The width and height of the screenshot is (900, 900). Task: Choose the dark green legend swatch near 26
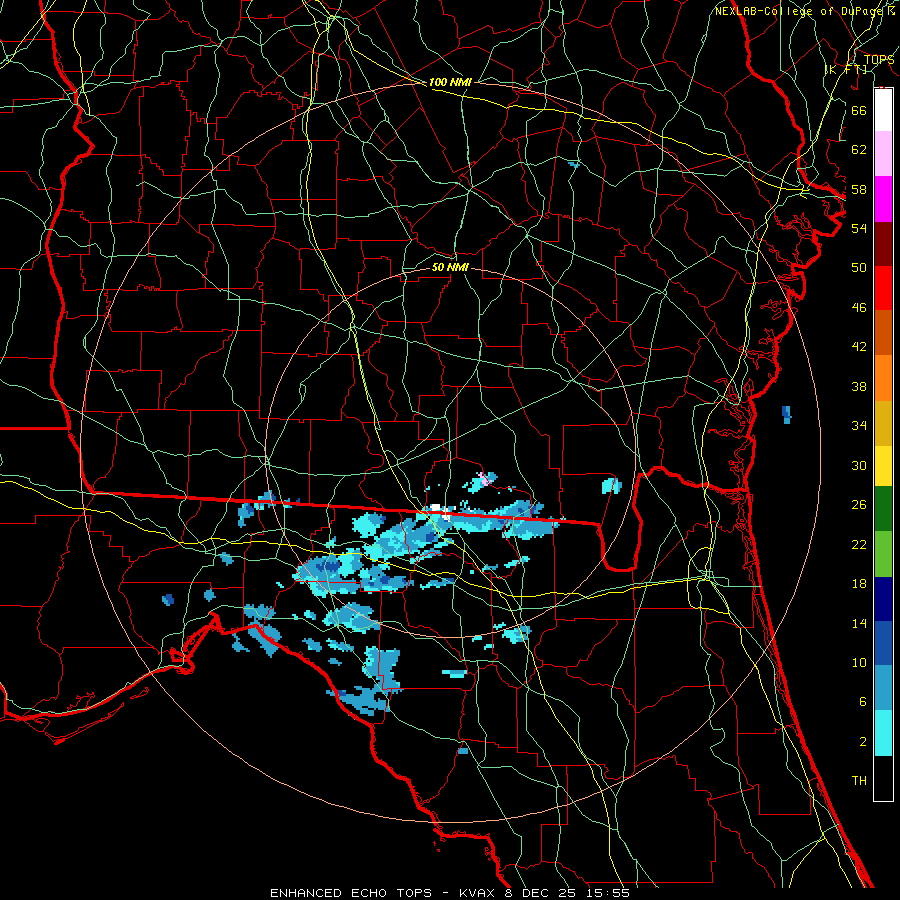click(x=883, y=509)
